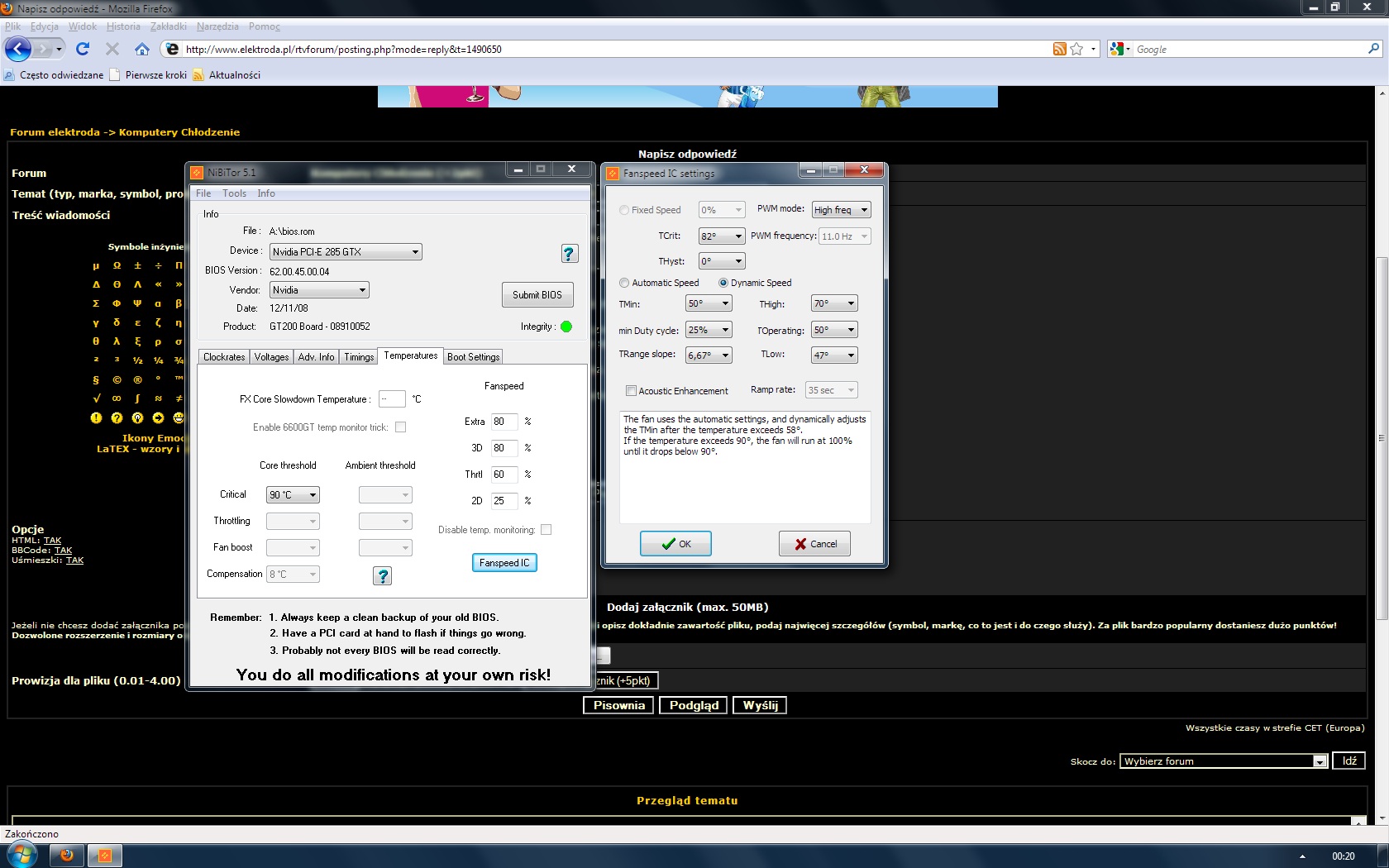This screenshot has height=868, width=1389.
Task: Select the Dynamic Speed radio button
Action: [723, 283]
